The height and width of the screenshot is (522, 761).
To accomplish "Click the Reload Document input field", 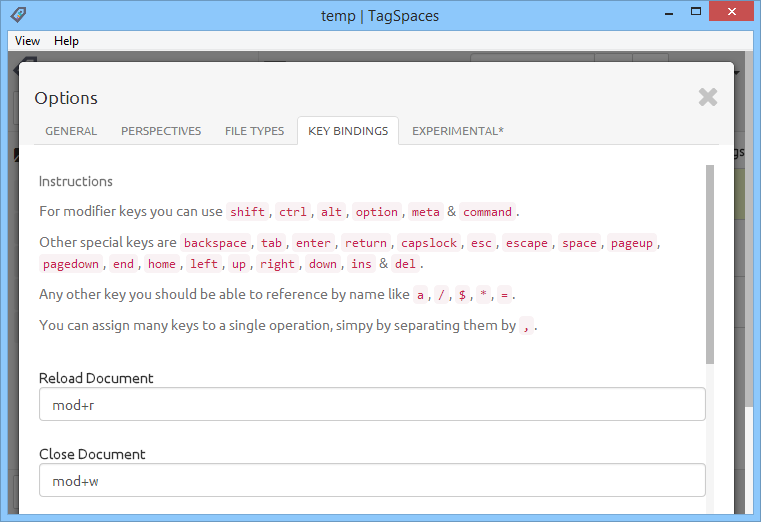I will pos(372,404).
